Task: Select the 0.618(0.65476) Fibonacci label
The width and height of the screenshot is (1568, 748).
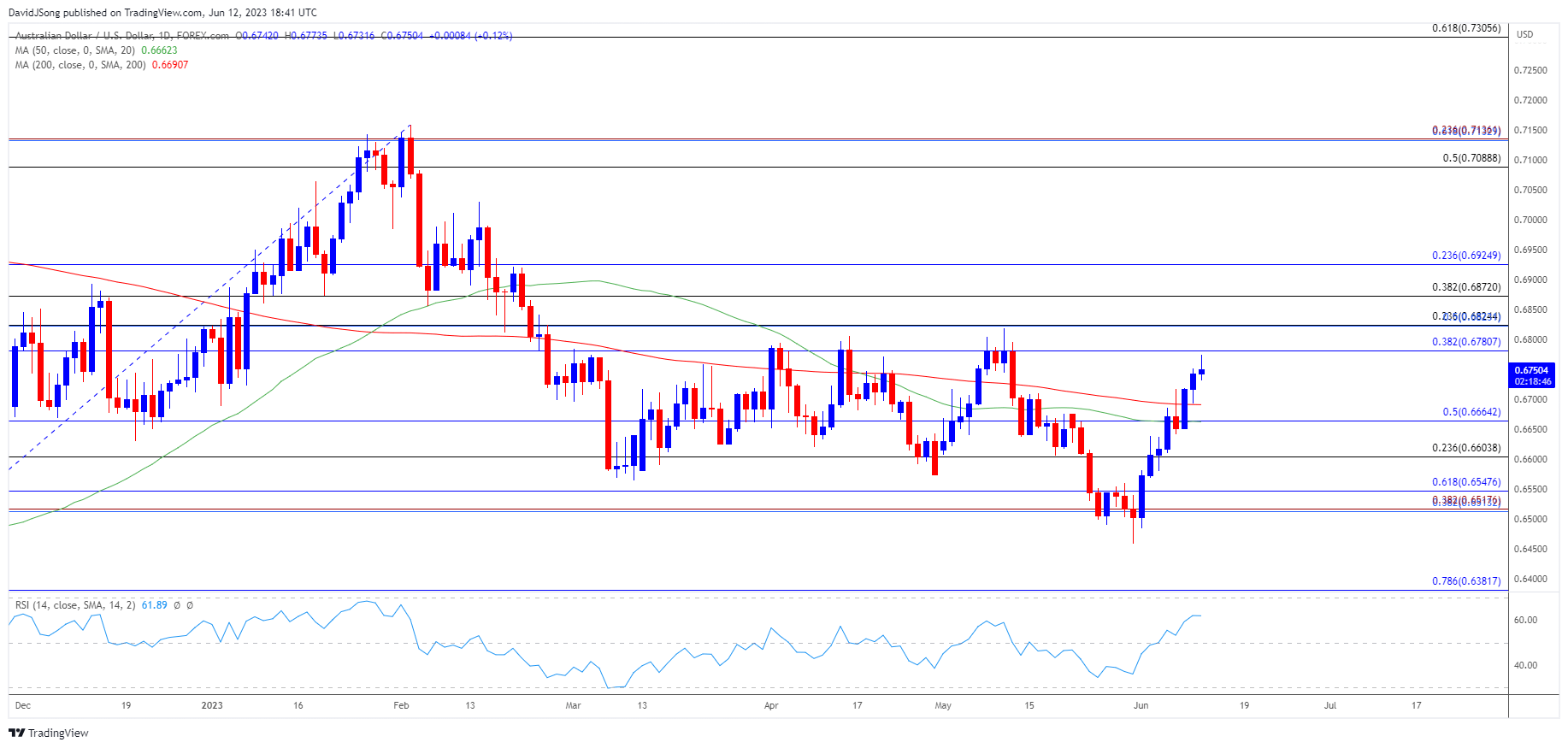Action: pyautogui.click(x=1466, y=482)
